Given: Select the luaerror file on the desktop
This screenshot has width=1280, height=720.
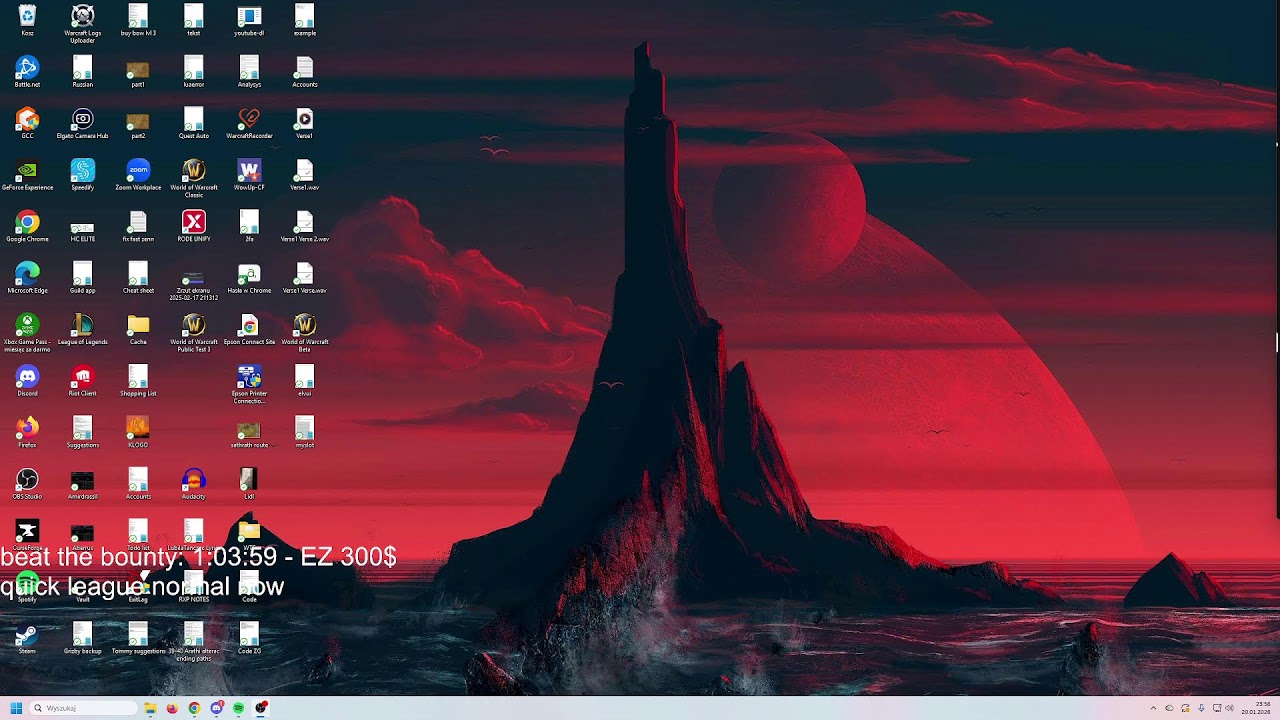Looking at the screenshot, I should point(194,72).
